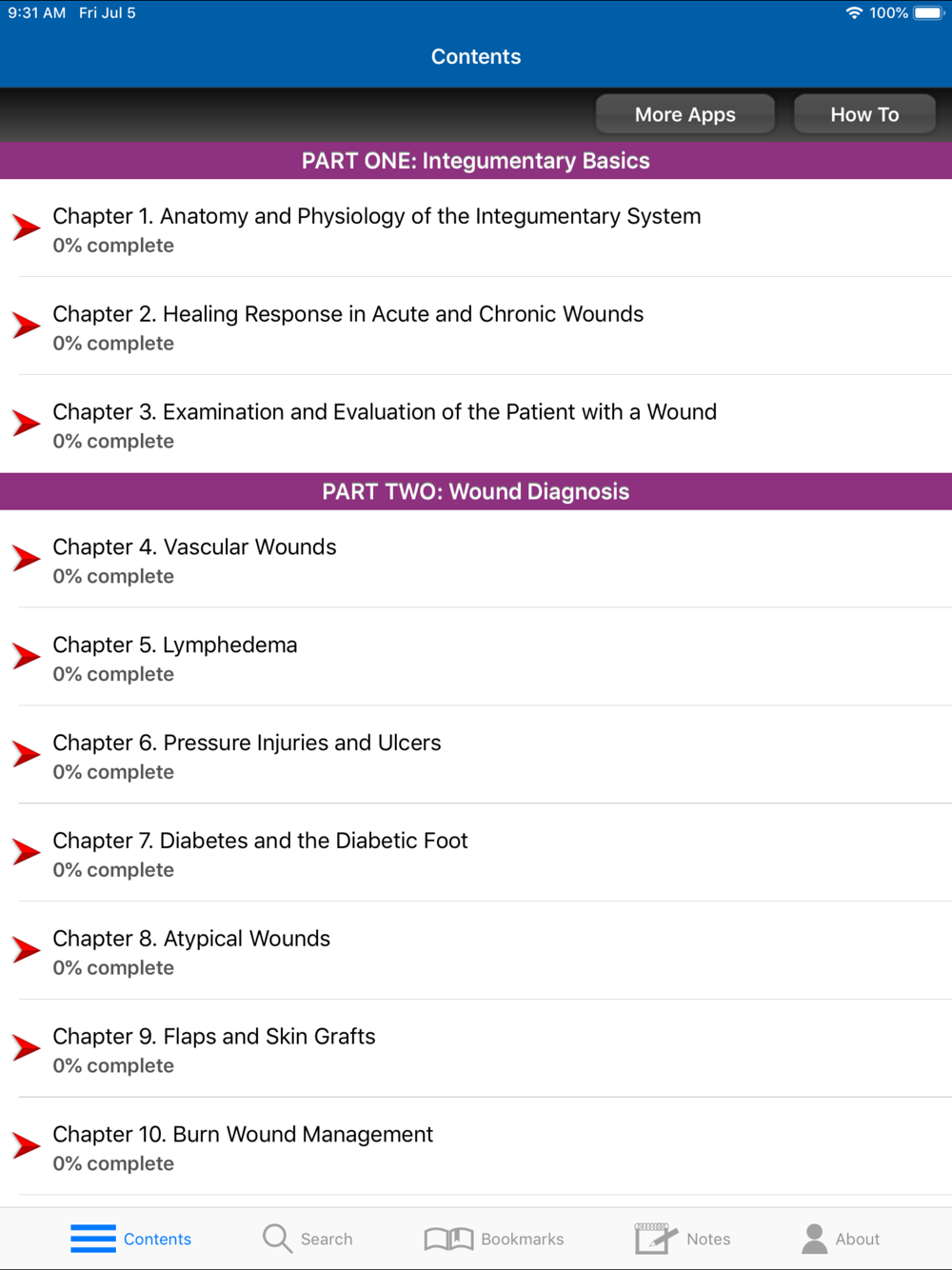This screenshot has height=1270, width=952.
Task: Click the battery indicator in the status bar
Action: pyautogui.click(x=929, y=13)
